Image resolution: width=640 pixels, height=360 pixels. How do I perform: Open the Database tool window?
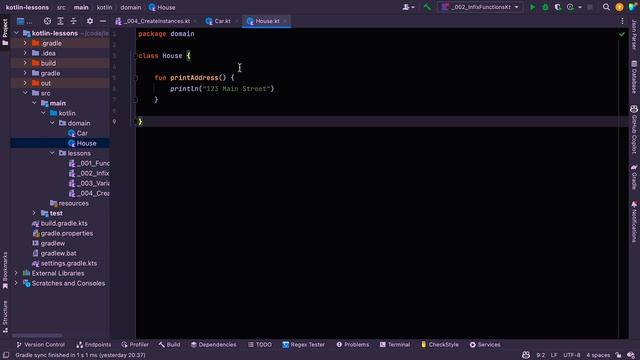[634, 77]
